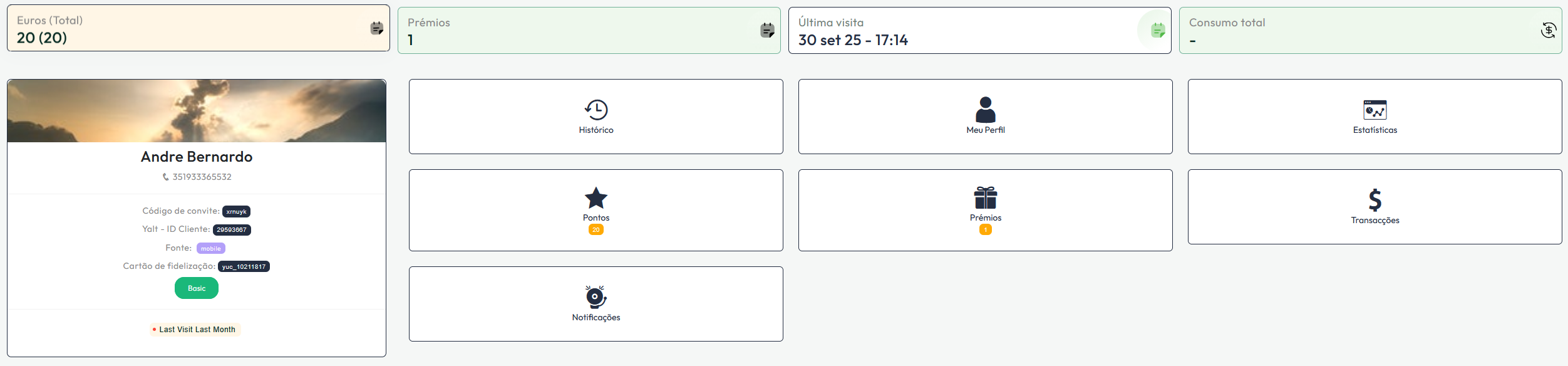Open Pontos star icon

[x=596, y=198]
